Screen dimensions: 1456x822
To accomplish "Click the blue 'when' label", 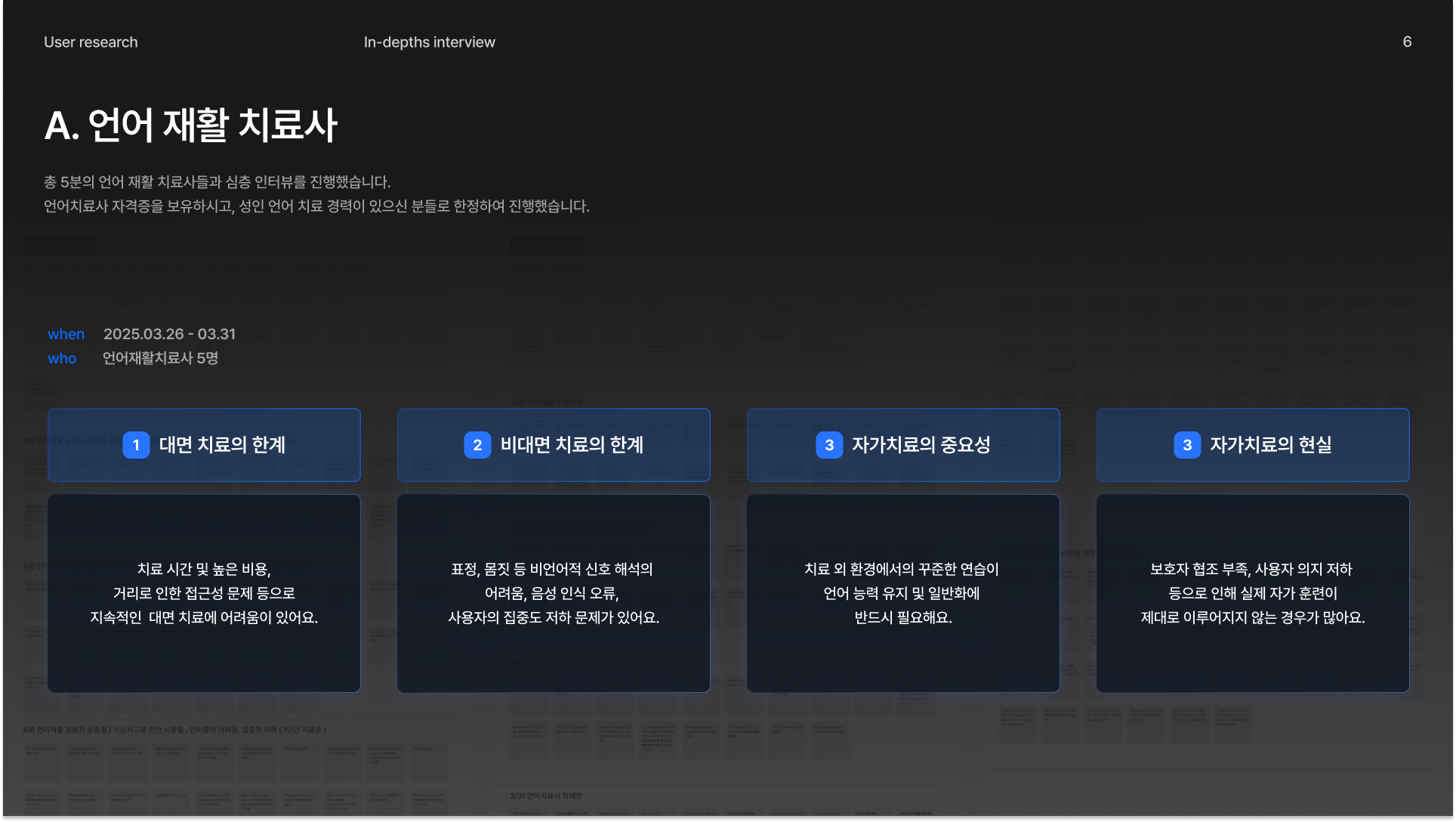I will coord(66,334).
